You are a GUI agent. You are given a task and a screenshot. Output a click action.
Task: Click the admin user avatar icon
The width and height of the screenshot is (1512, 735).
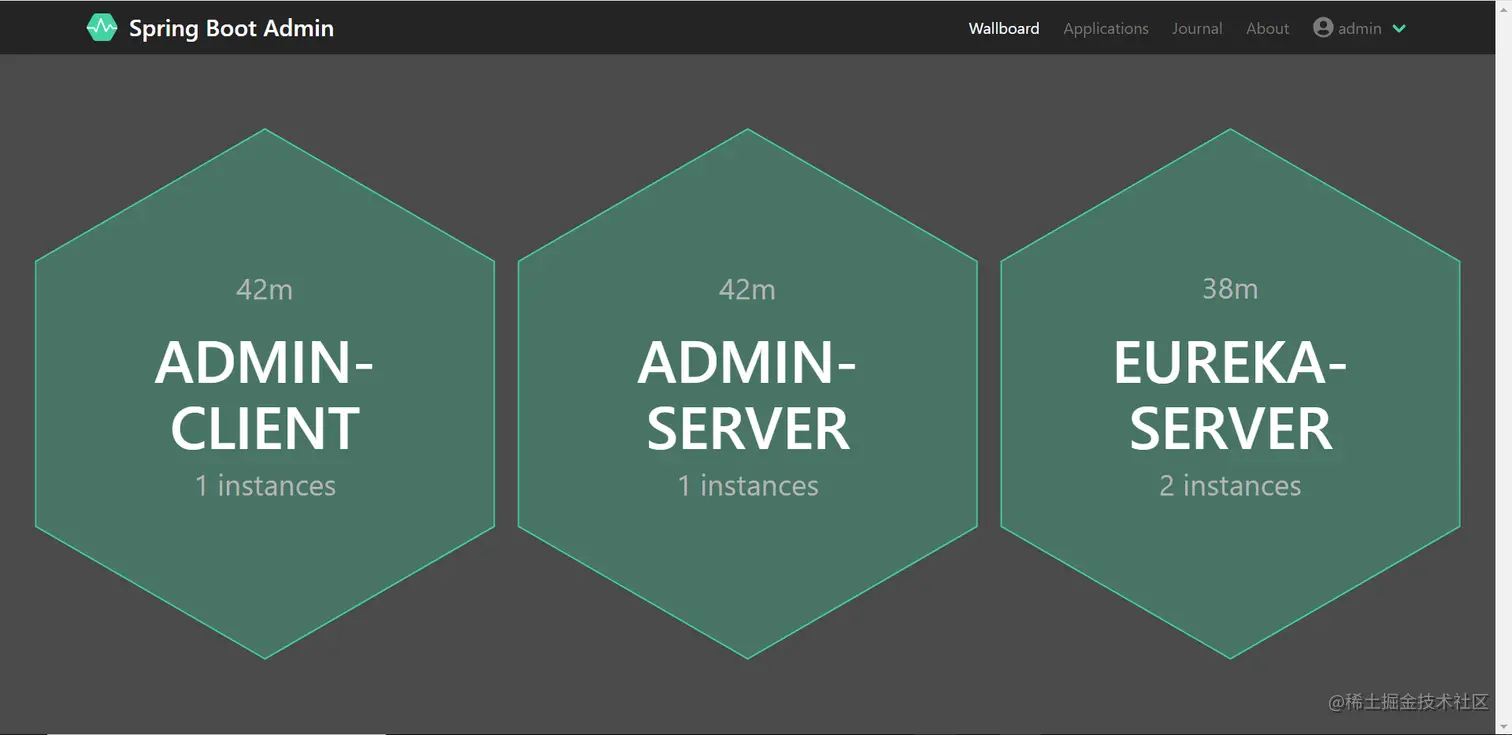coord(1323,28)
